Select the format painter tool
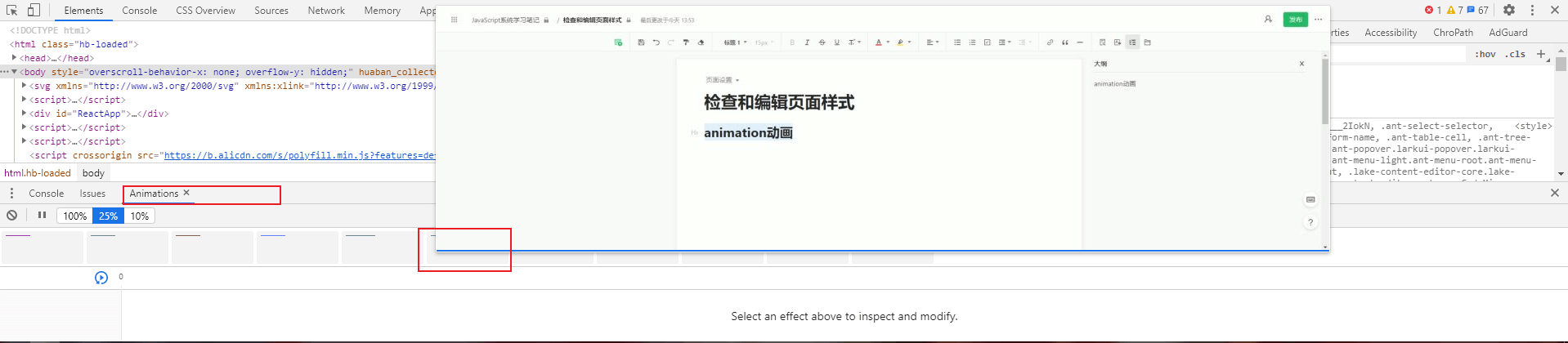This screenshot has height=343, width=1568. click(x=686, y=42)
